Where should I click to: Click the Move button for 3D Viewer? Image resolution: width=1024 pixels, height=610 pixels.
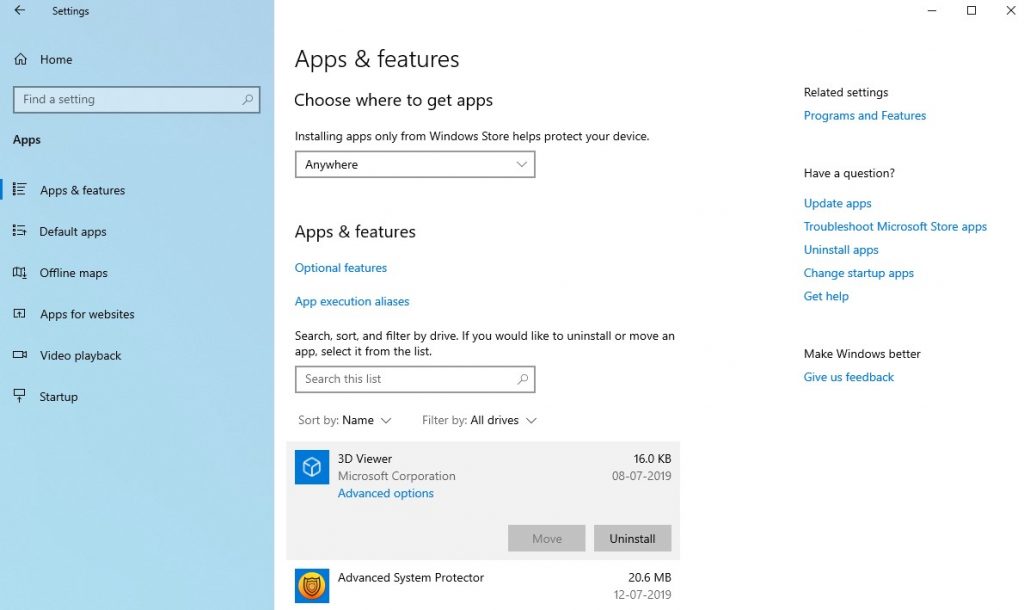coord(547,538)
